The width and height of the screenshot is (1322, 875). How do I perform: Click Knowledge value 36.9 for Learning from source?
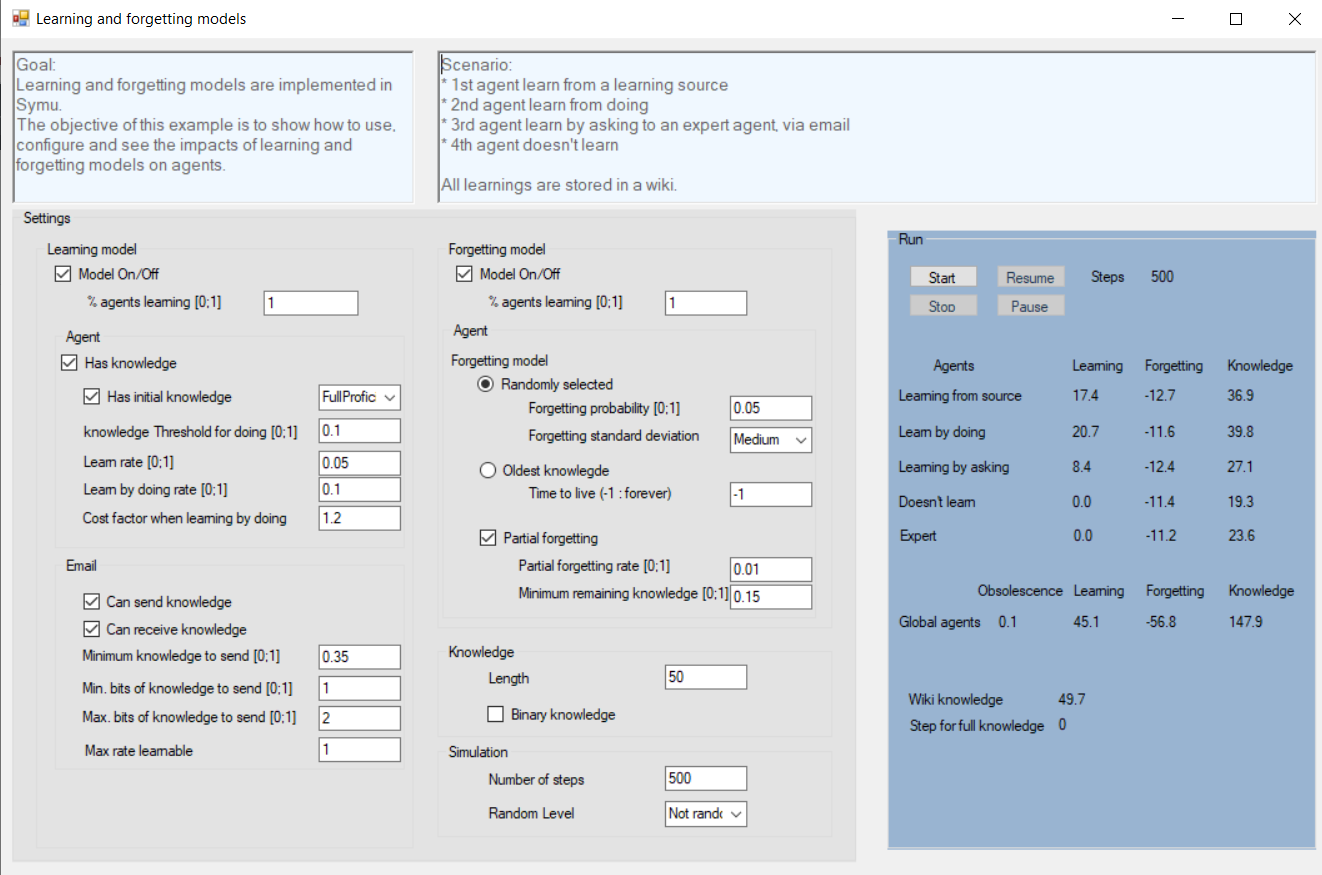coord(1240,396)
